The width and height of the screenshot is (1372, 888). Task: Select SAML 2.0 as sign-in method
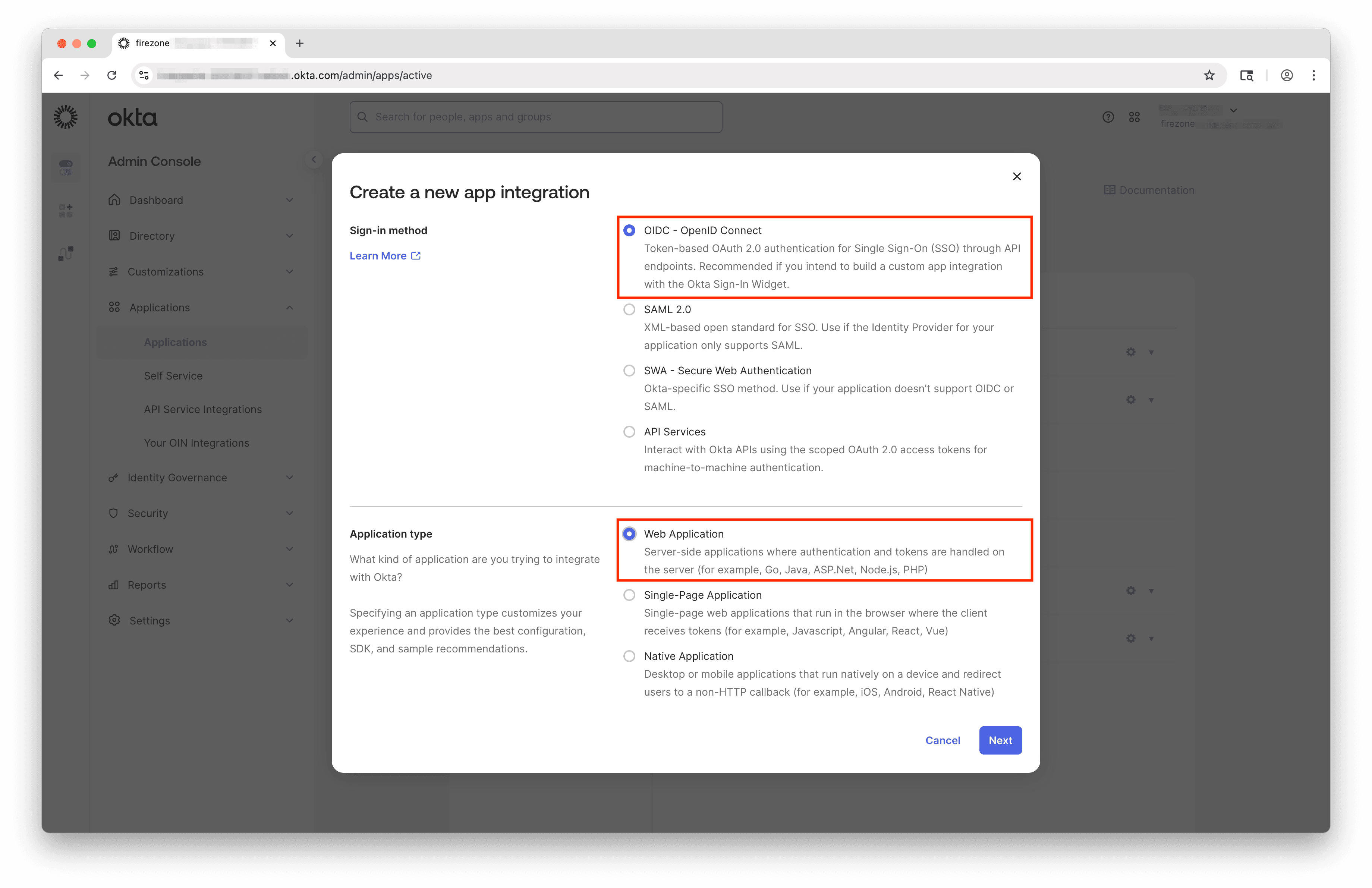coord(629,309)
